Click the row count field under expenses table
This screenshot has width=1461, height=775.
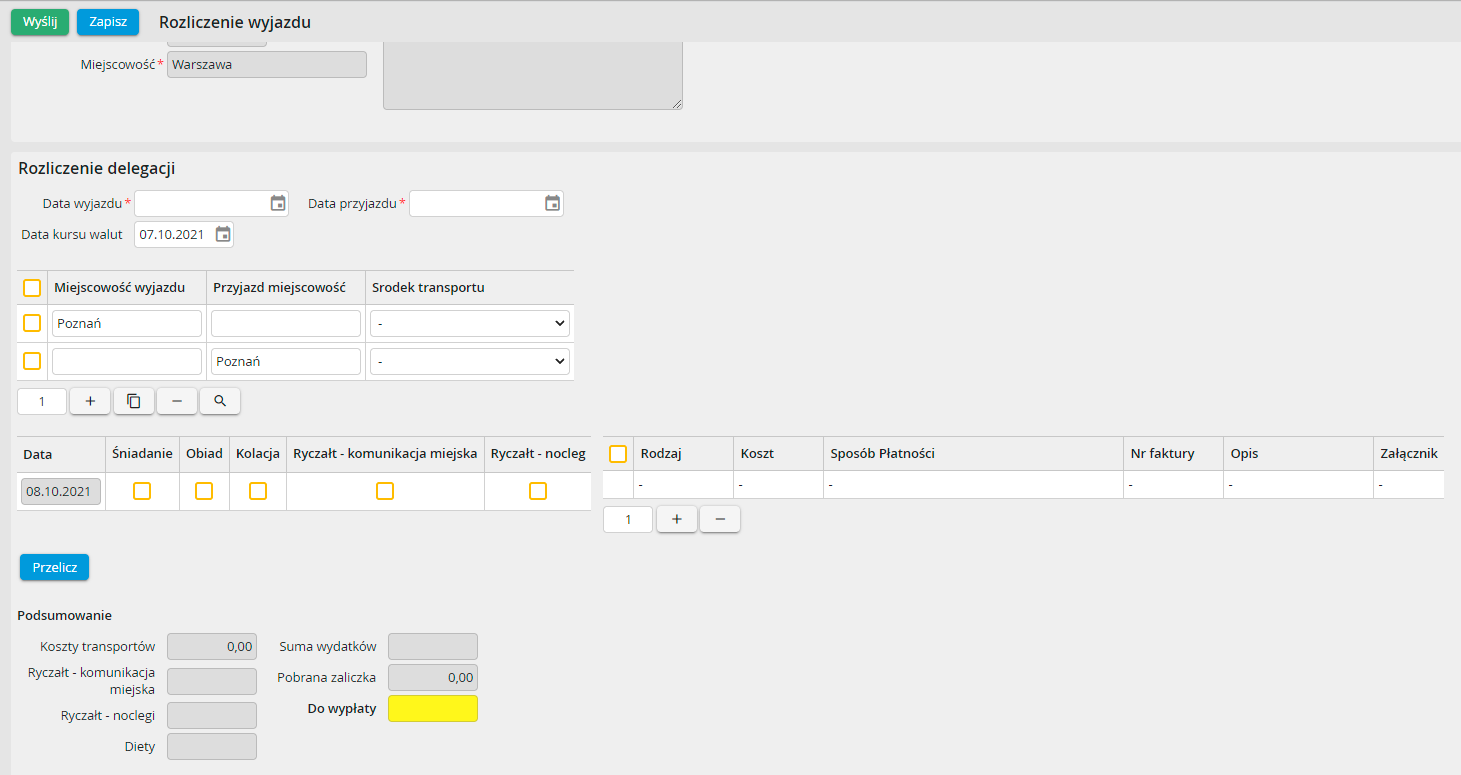628,519
